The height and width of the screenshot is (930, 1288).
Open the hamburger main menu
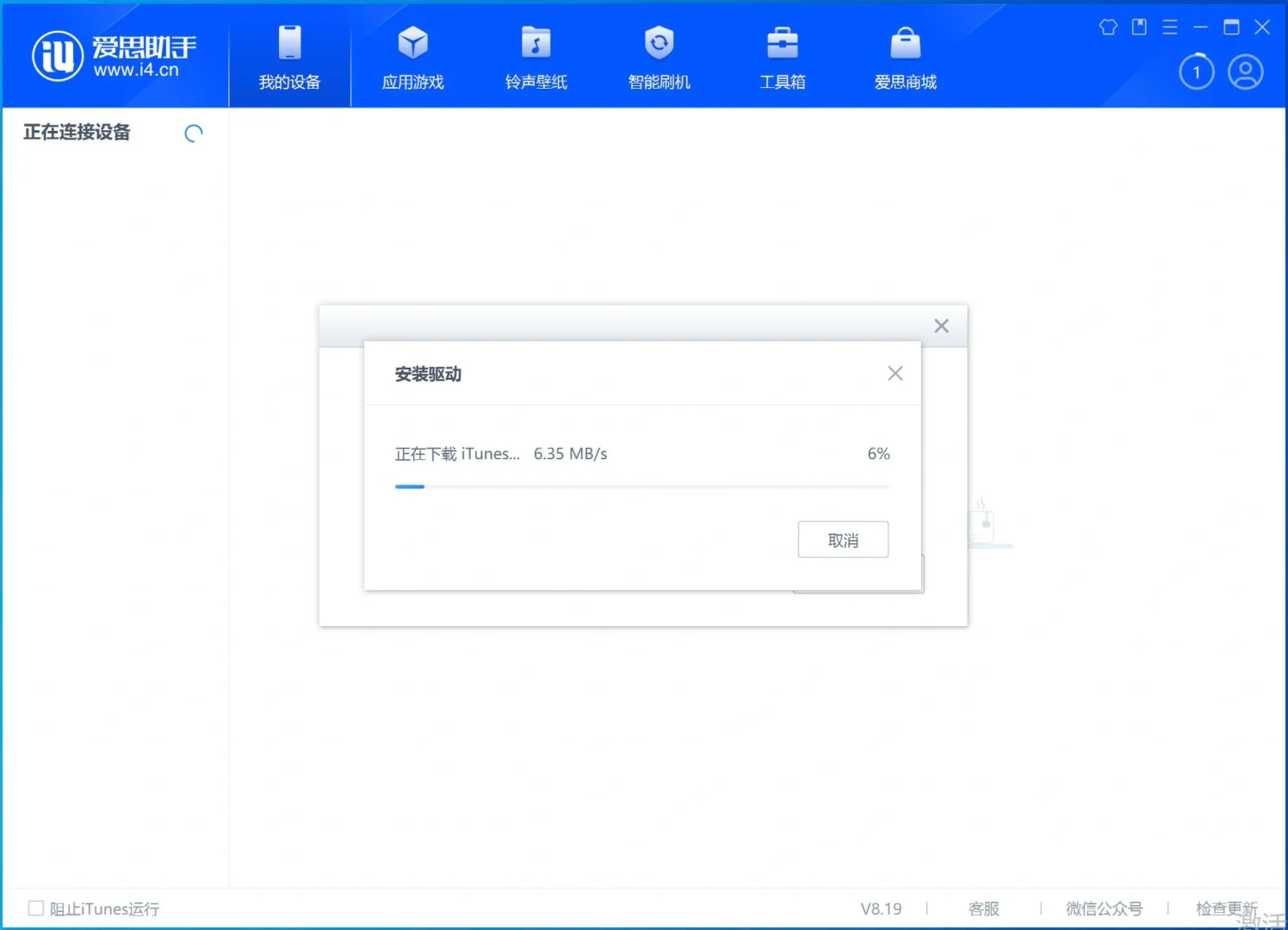1169,27
